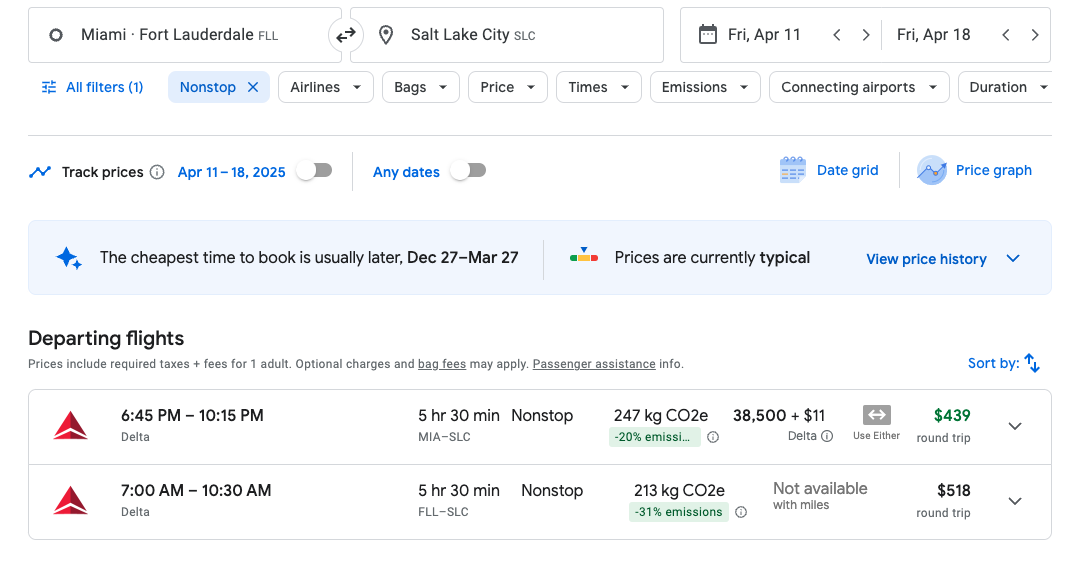The width and height of the screenshot is (1073, 565).
Task: Open the bag fees link
Action: pyautogui.click(x=442, y=364)
